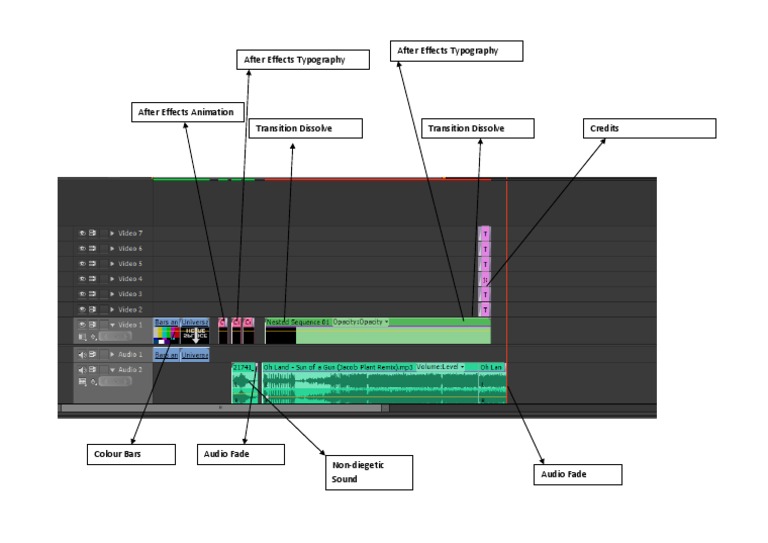The width and height of the screenshot is (768, 543).
Task: Select the title clip on Video 3
Action: pos(485,295)
